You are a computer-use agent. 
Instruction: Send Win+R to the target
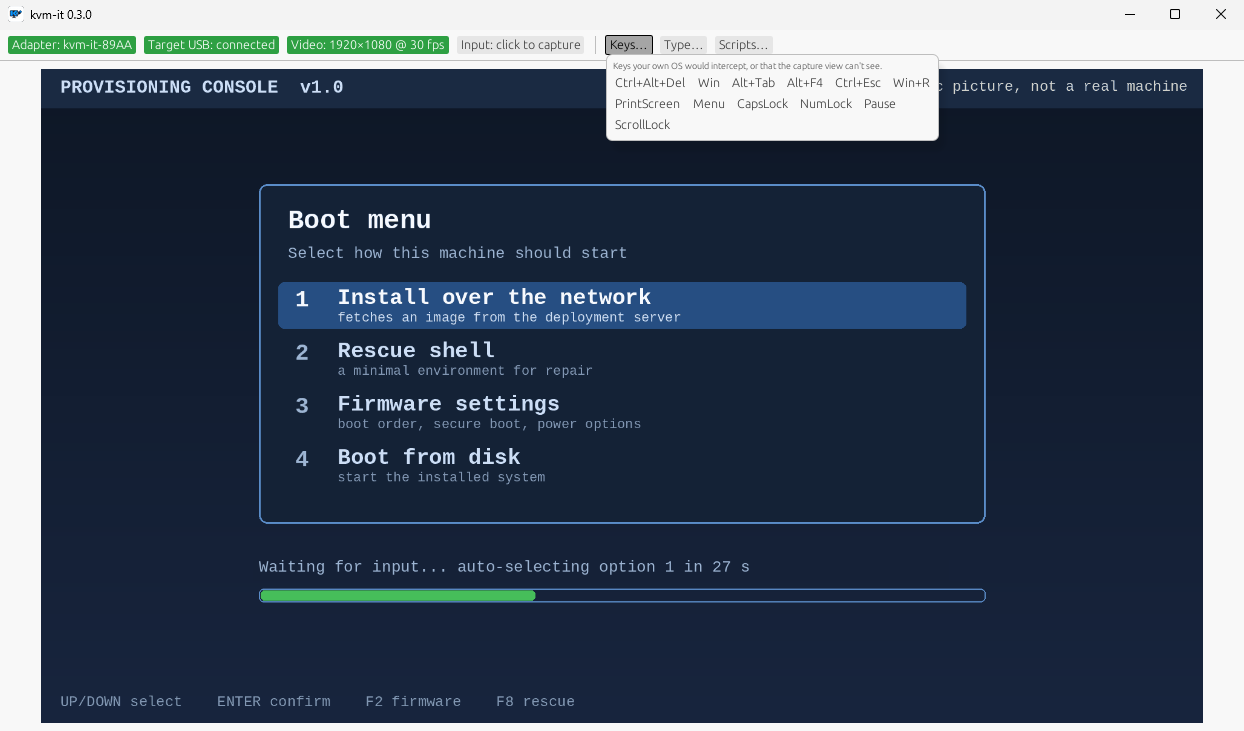[911, 83]
